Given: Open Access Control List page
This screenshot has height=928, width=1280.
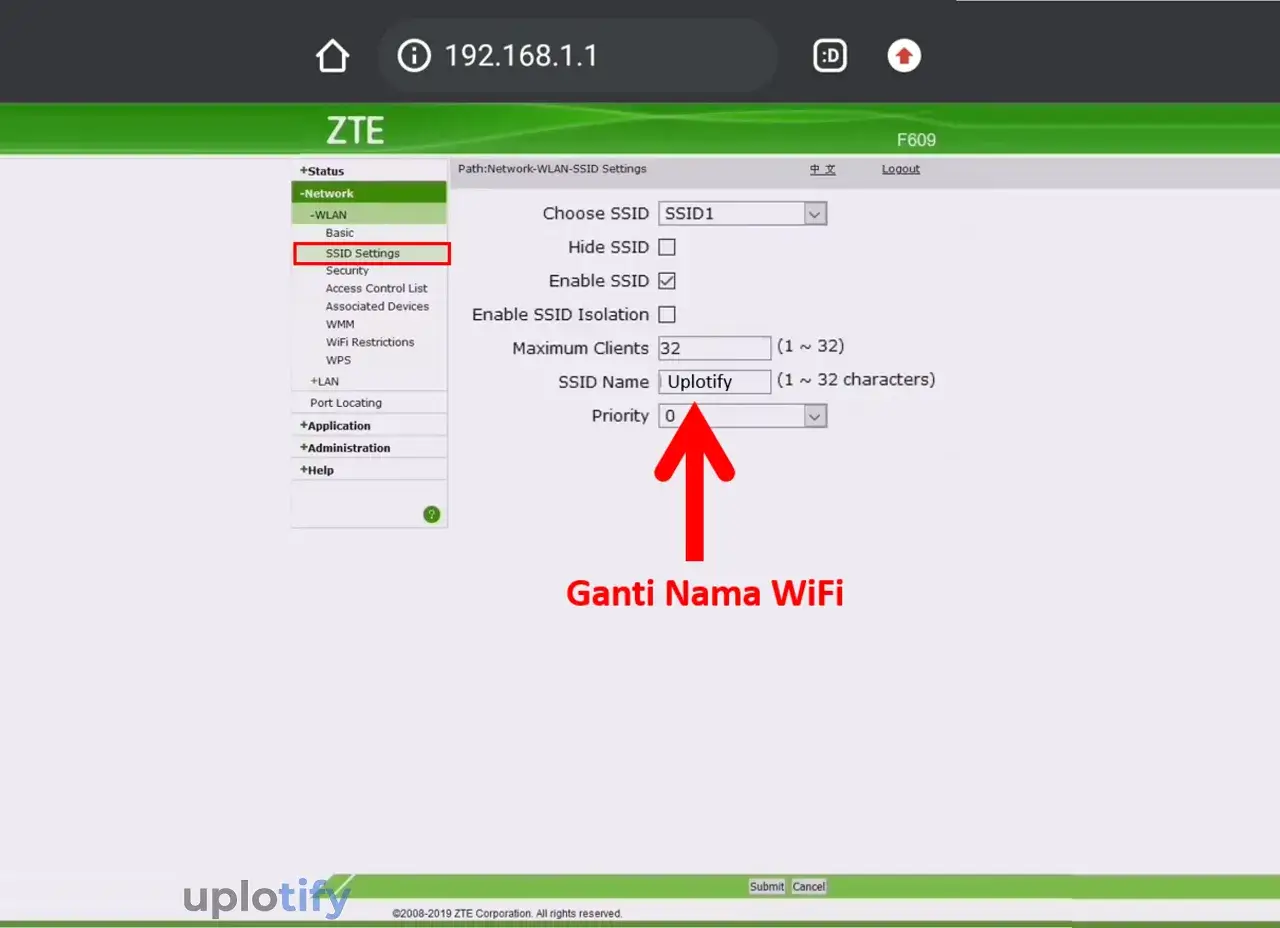Looking at the screenshot, I should pos(376,288).
